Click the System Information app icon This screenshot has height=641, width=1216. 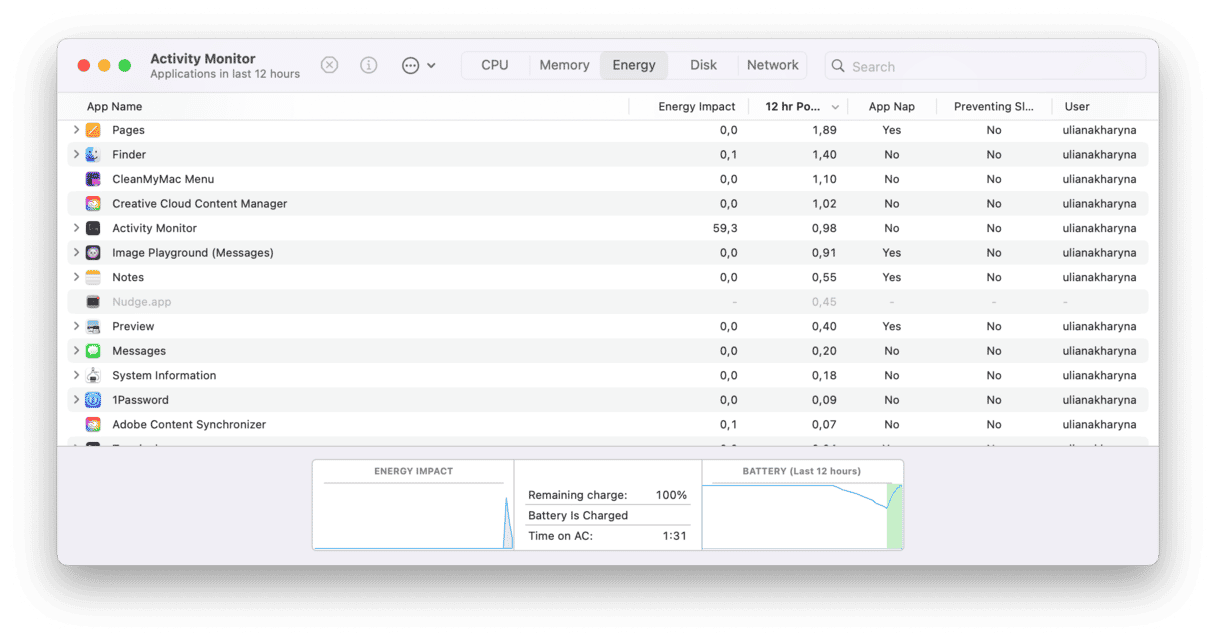point(93,375)
